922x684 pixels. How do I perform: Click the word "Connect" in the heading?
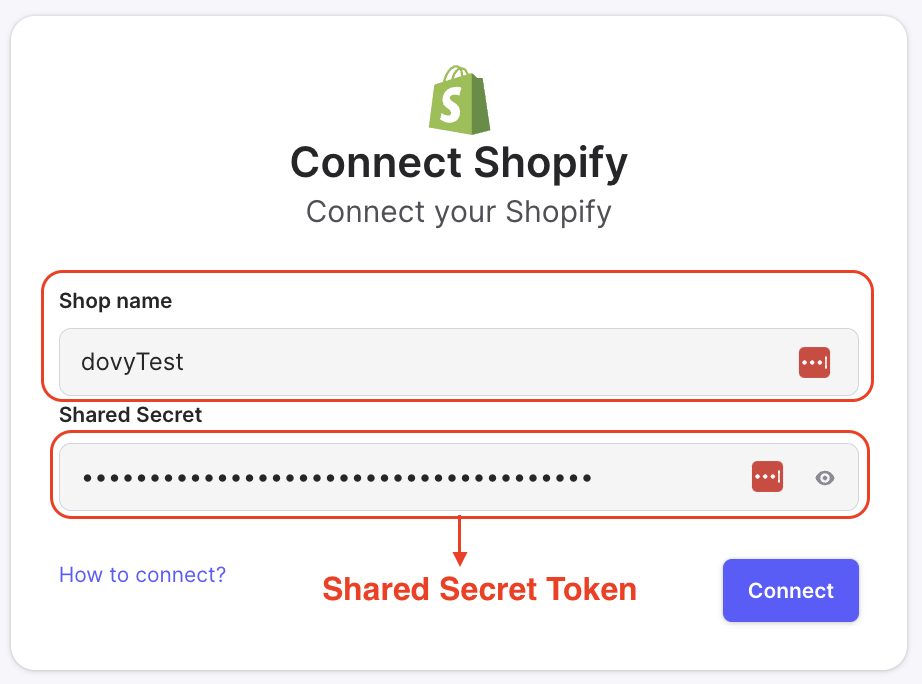[376, 162]
